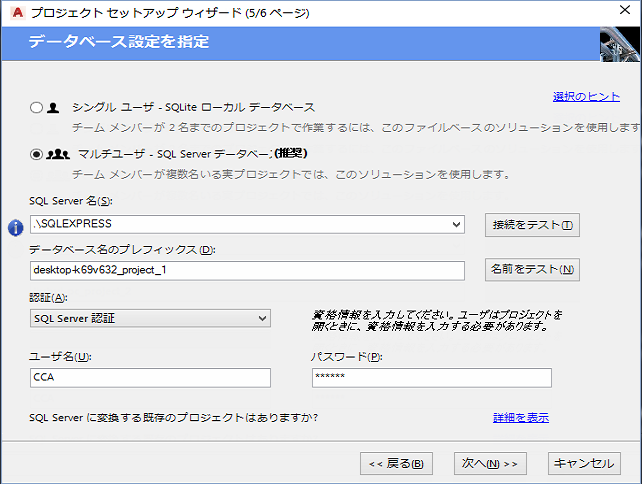The height and width of the screenshot is (484, 642).
Task: Click the 接続をテスト button
Action: 532,225
